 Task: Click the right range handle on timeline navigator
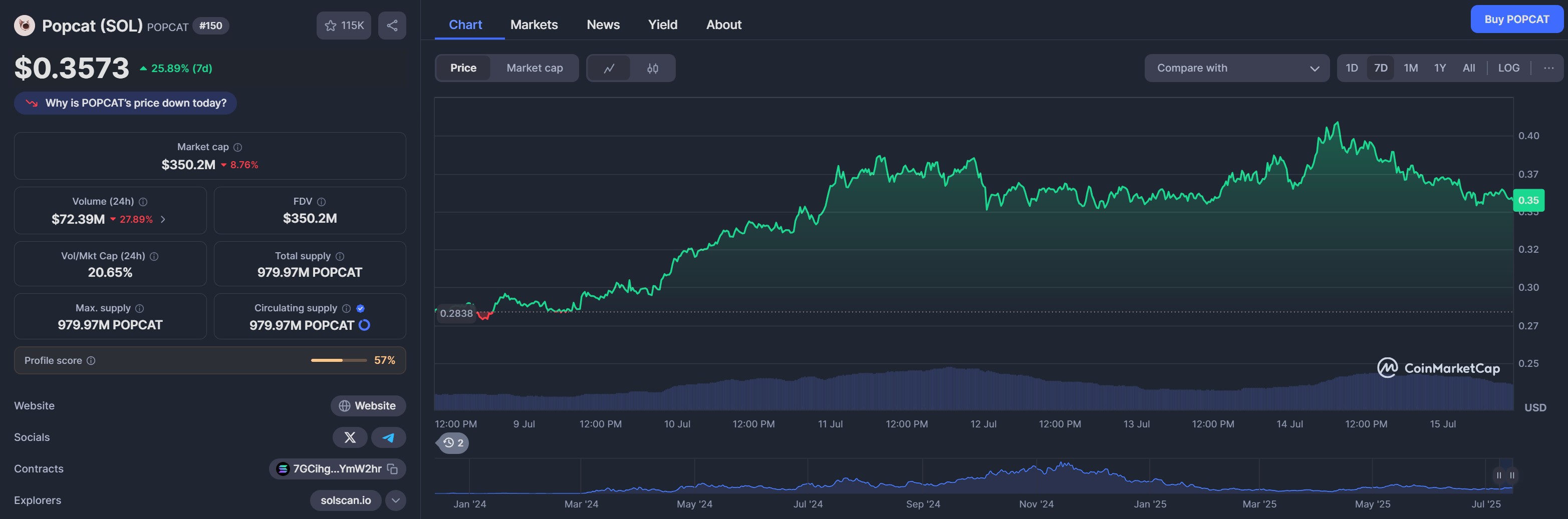click(1512, 475)
